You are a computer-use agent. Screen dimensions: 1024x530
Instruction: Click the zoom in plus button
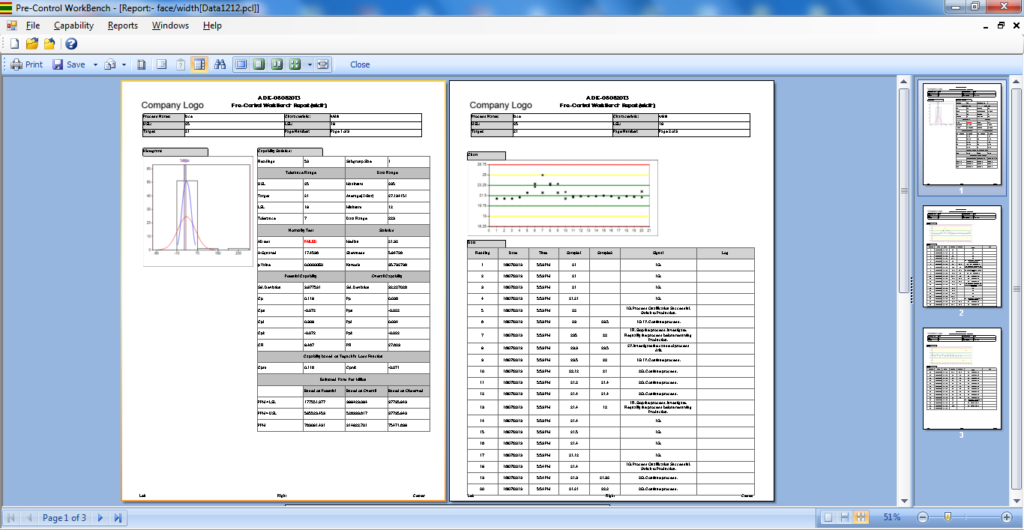coord(1006,517)
